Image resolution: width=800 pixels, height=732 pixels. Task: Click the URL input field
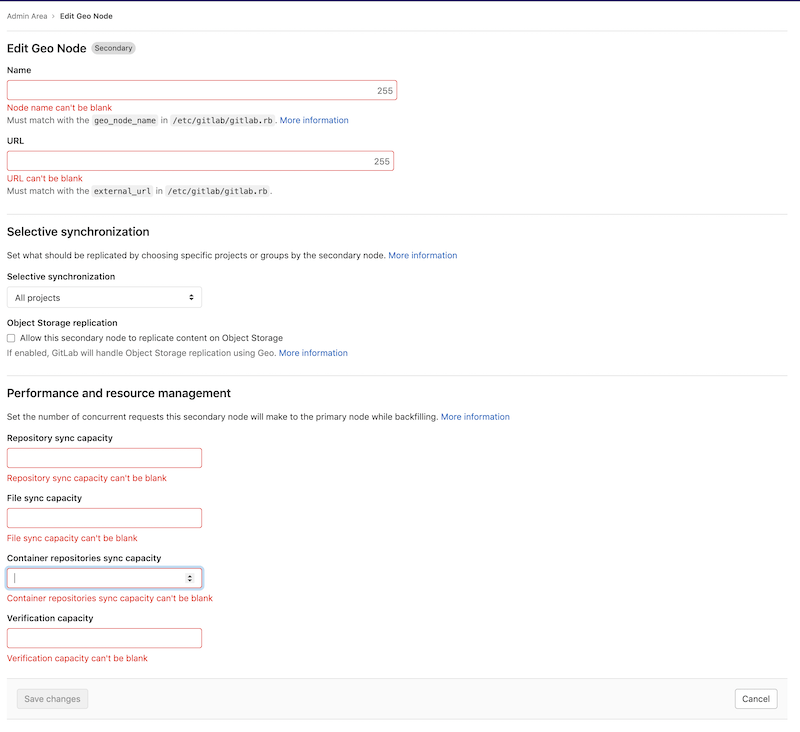(200, 160)
